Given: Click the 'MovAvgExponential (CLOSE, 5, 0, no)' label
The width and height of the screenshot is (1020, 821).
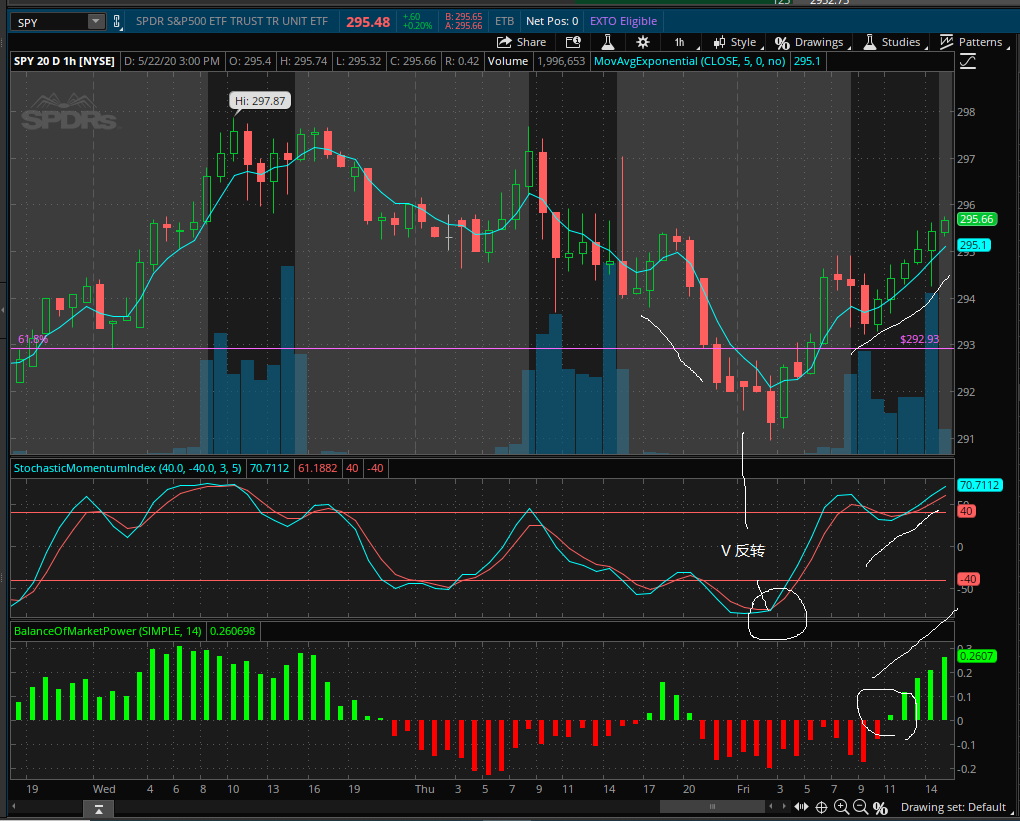Looking at the screenshot, I should (x=690, y=61).
